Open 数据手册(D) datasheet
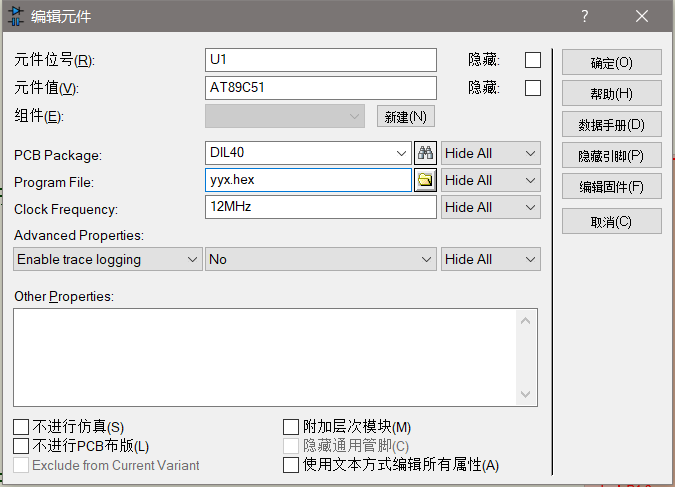The height and width of the screenshot is (487, 675). 612,124
